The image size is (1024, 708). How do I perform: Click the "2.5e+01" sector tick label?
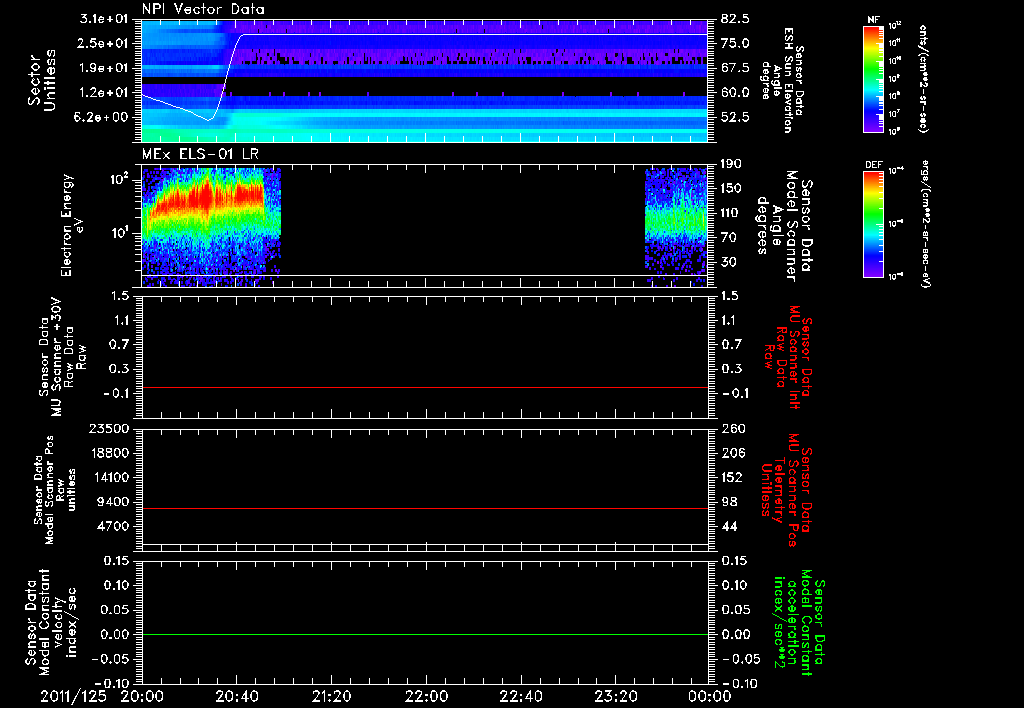[x=104, y=43]
